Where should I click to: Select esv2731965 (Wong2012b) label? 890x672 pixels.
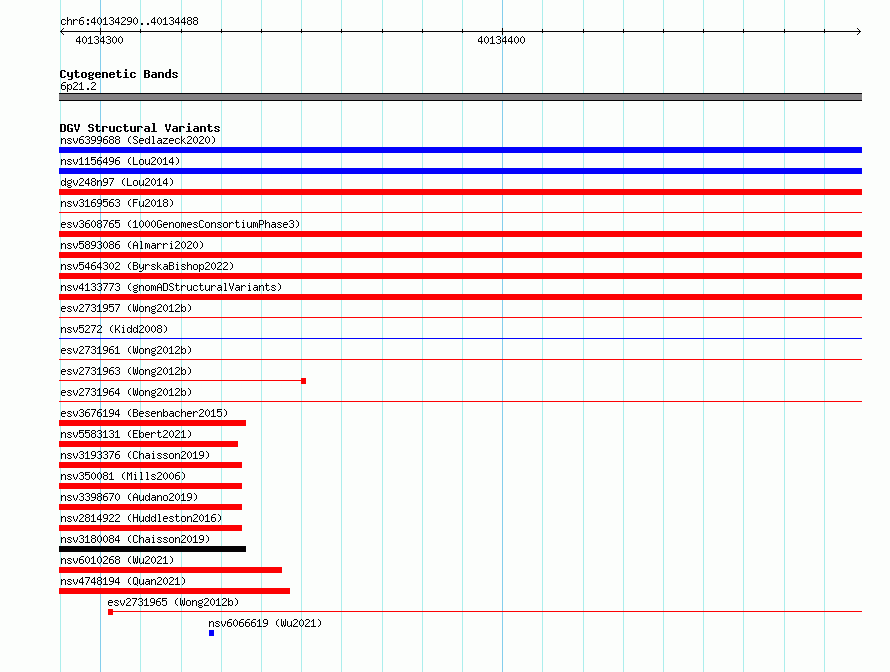pos(173,602)
